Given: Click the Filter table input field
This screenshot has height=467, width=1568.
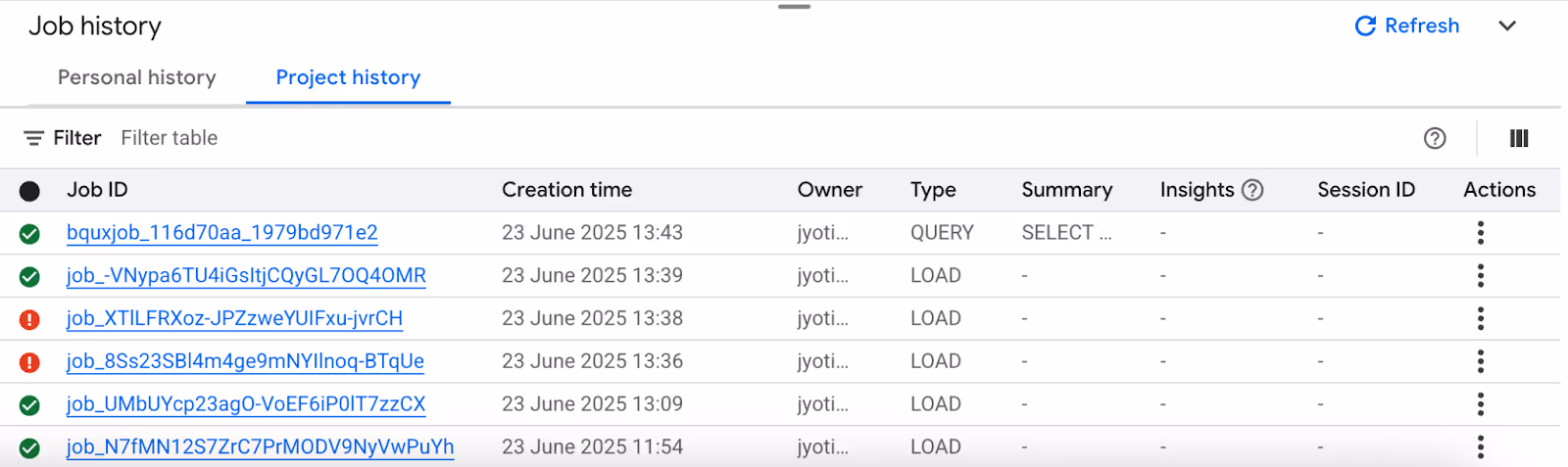Looking at the screenshot, I should click(169, 138).
